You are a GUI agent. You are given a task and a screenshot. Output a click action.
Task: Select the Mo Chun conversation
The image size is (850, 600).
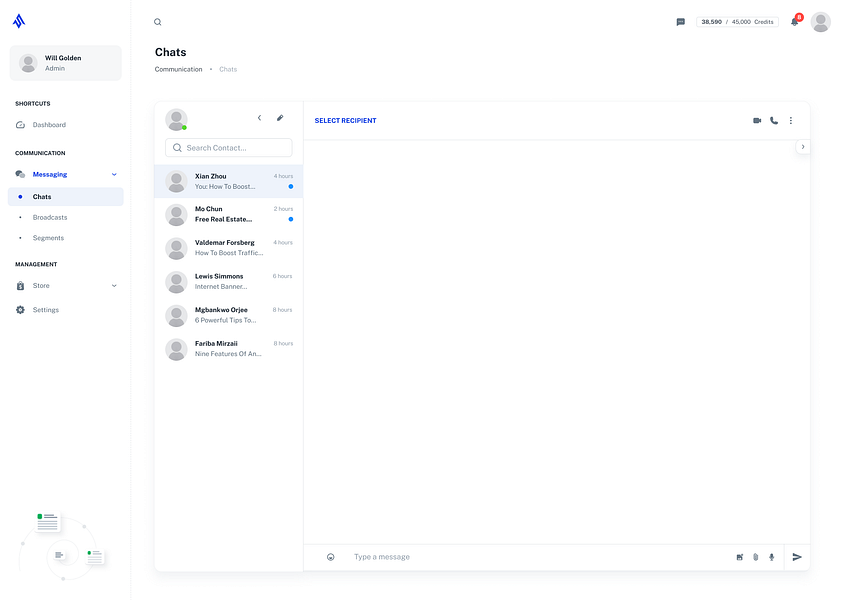pos(229,214)
